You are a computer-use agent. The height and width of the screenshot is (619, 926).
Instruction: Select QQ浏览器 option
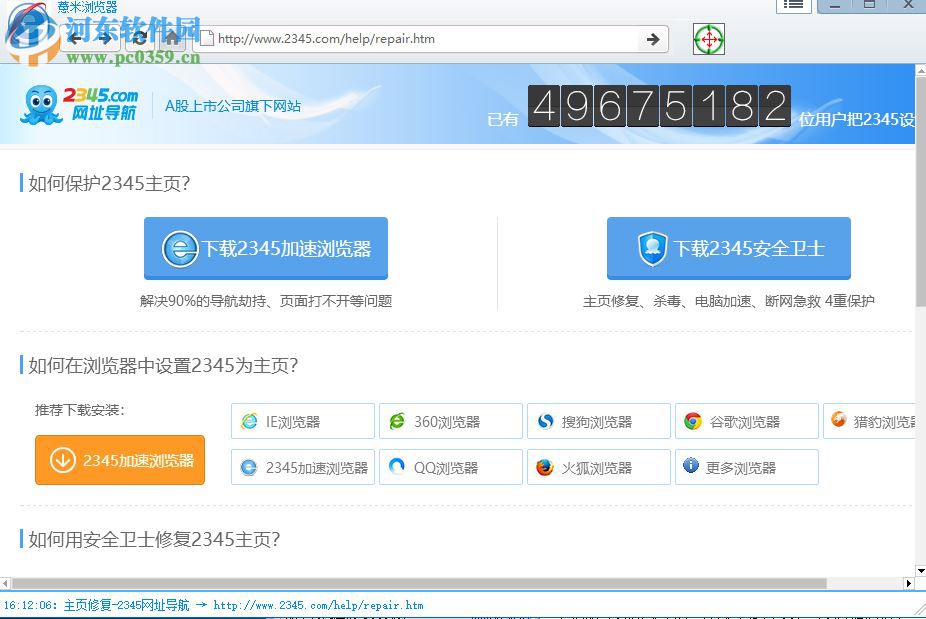click(x=451, y=467)
